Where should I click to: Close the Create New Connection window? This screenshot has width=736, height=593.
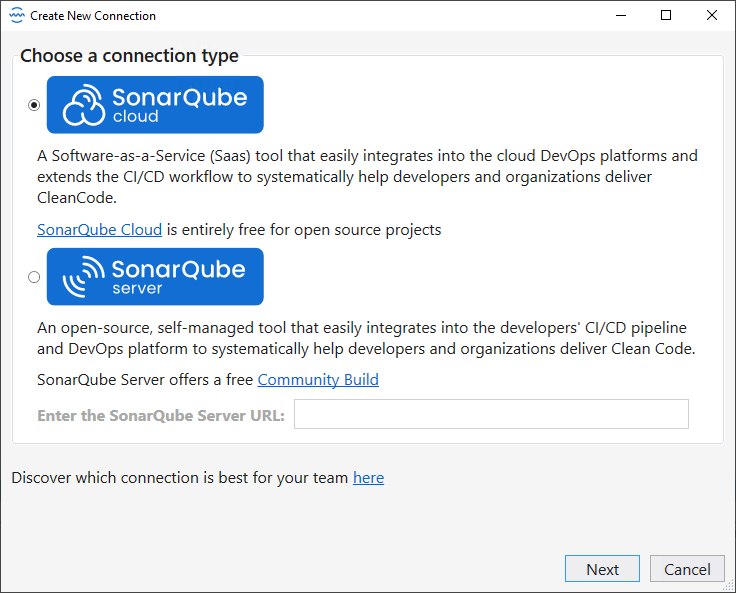click(712, 15)
